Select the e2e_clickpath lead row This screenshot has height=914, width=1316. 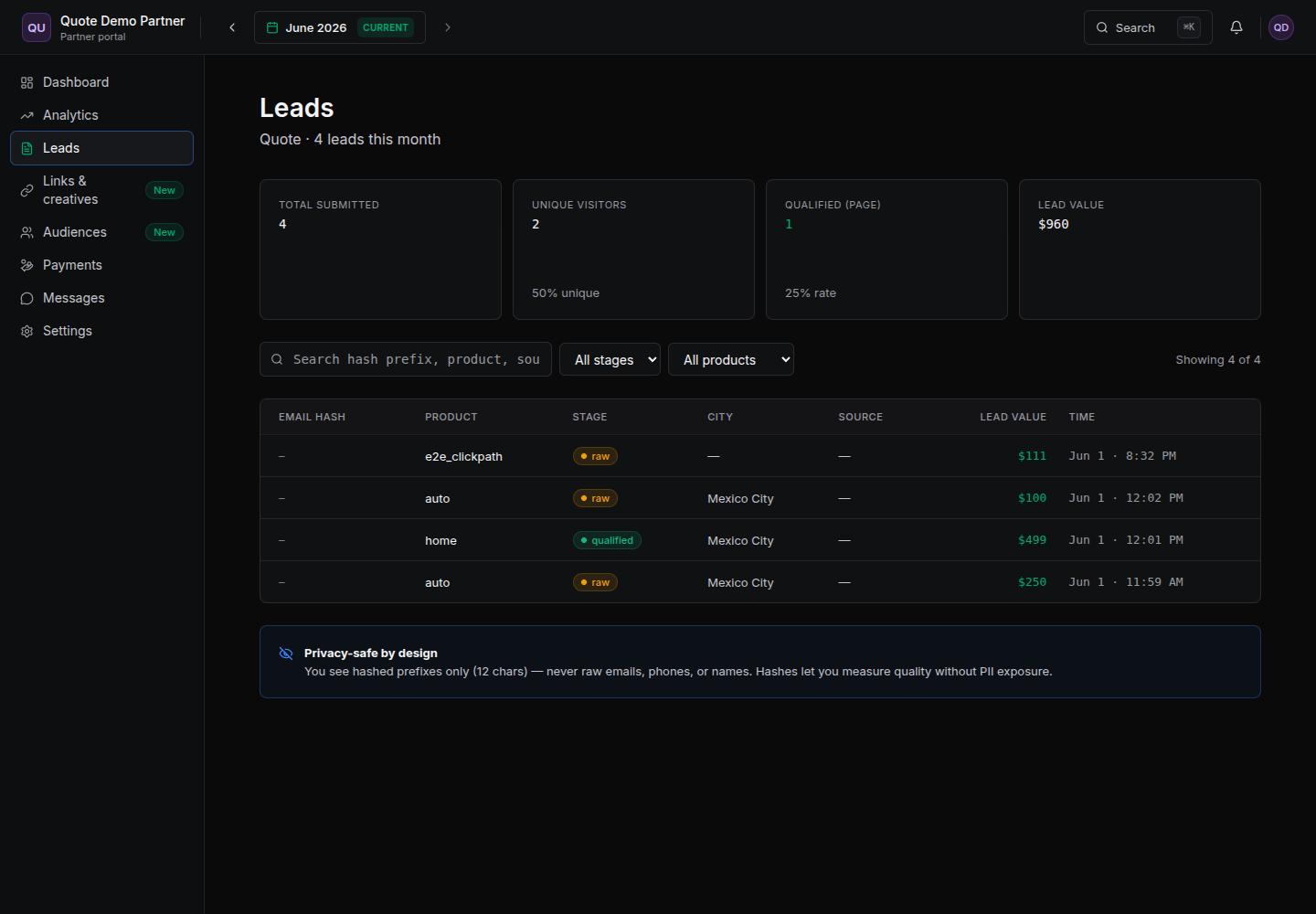(x=760, y=456)
